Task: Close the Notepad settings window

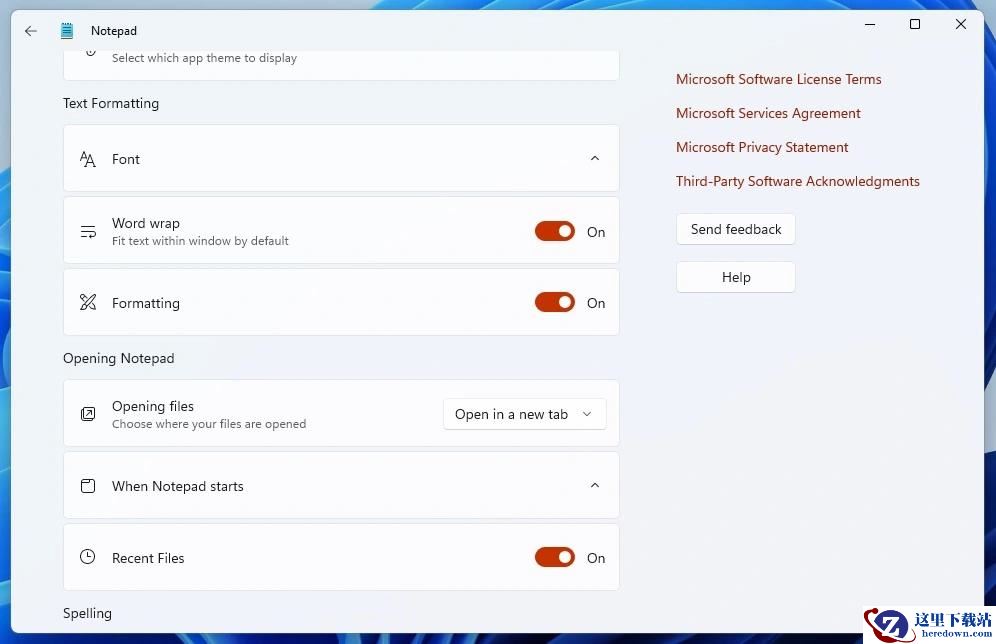Action: tap(960, 24)
